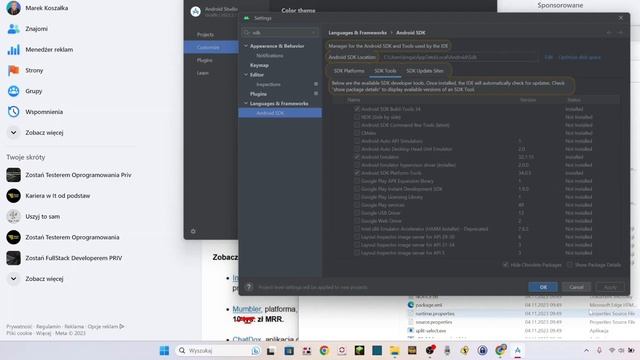Click Android Studio logo in welcome window

196,11
